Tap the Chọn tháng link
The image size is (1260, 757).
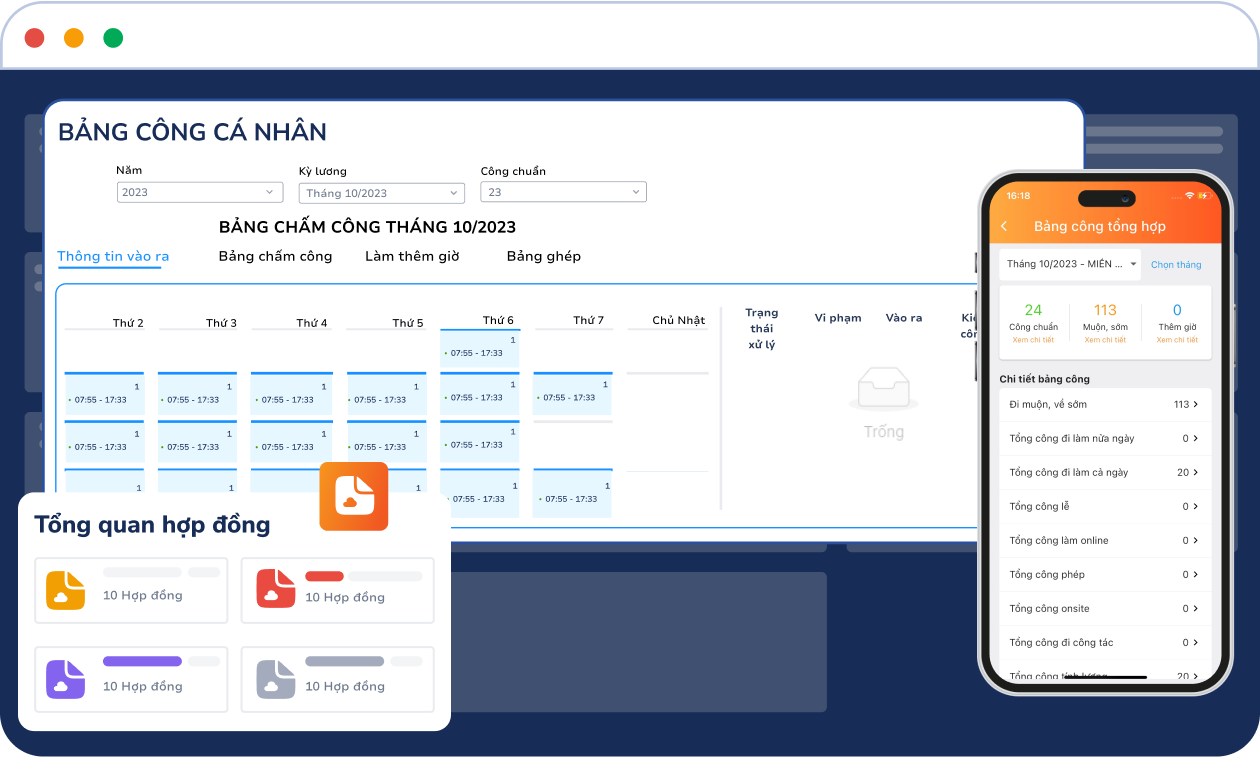pos(1176,265)
